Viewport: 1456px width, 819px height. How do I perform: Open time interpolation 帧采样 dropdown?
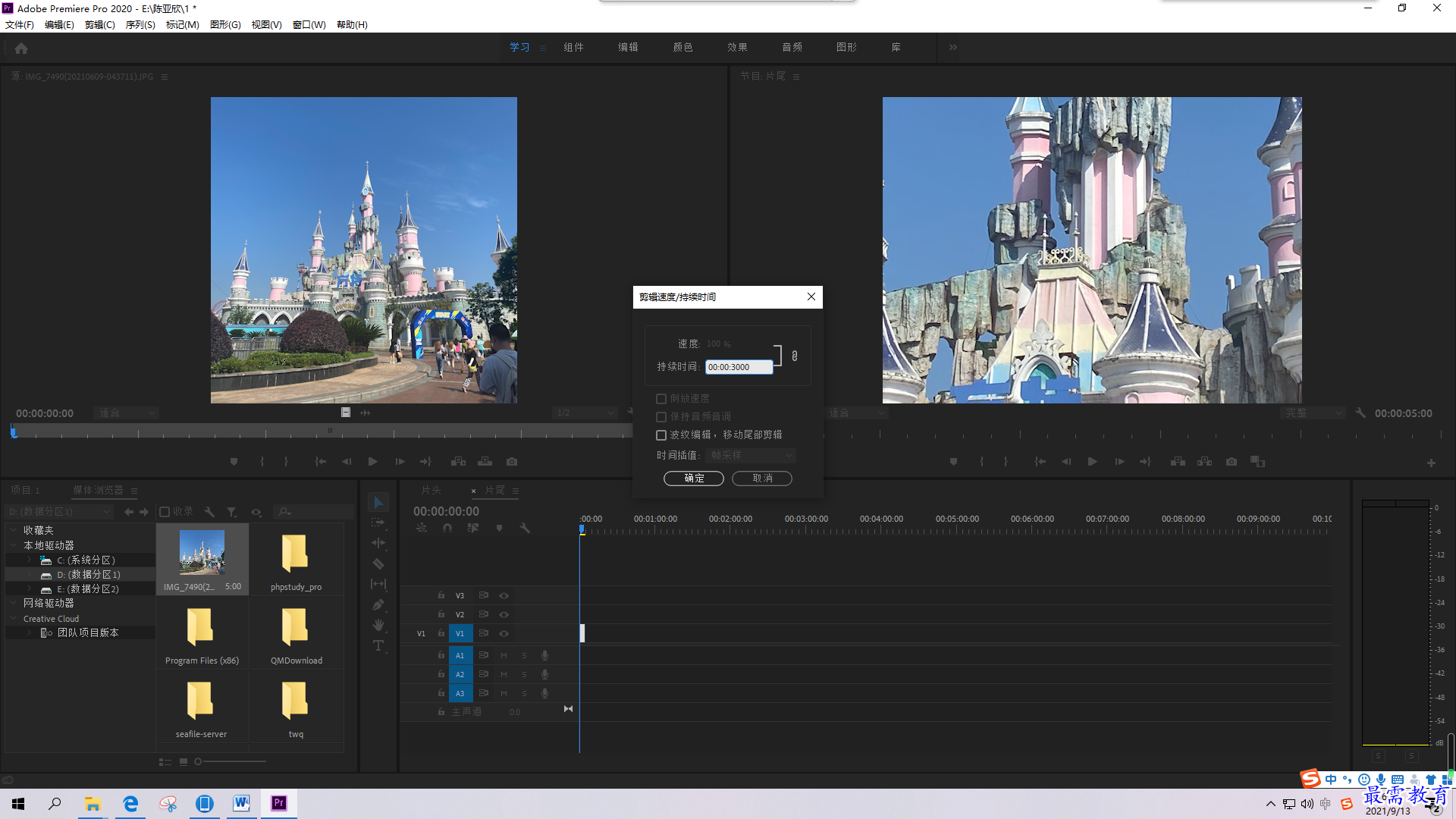point(751,455)
